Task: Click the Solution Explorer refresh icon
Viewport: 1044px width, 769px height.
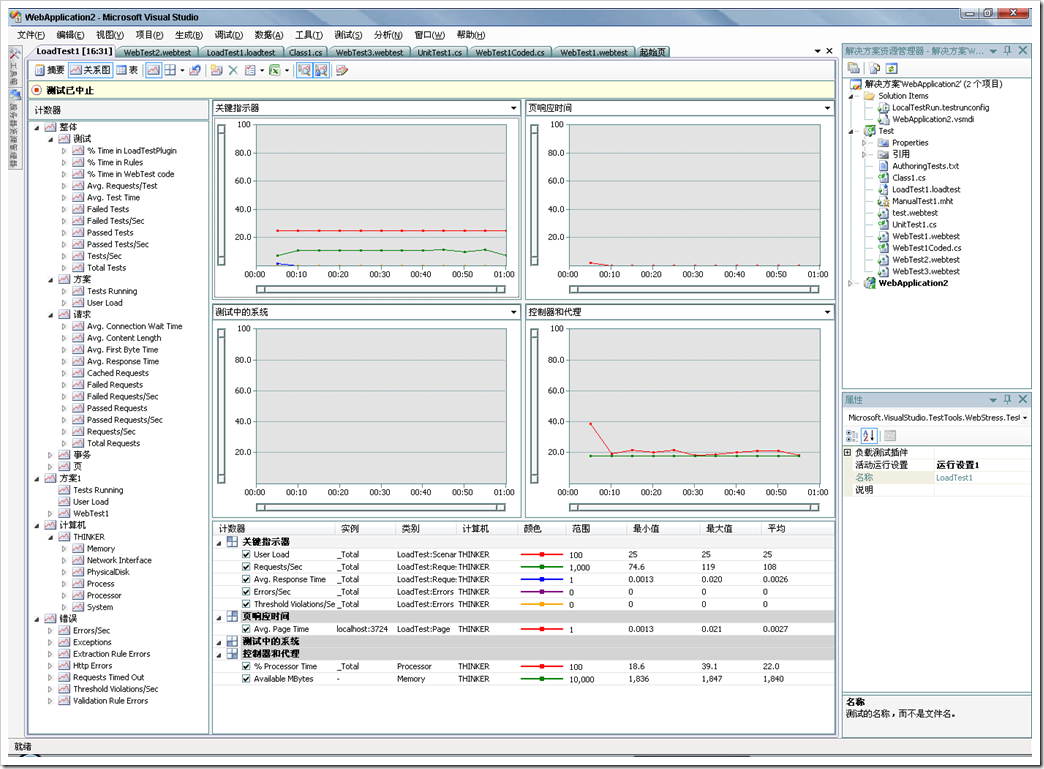Action: (892, 68)
